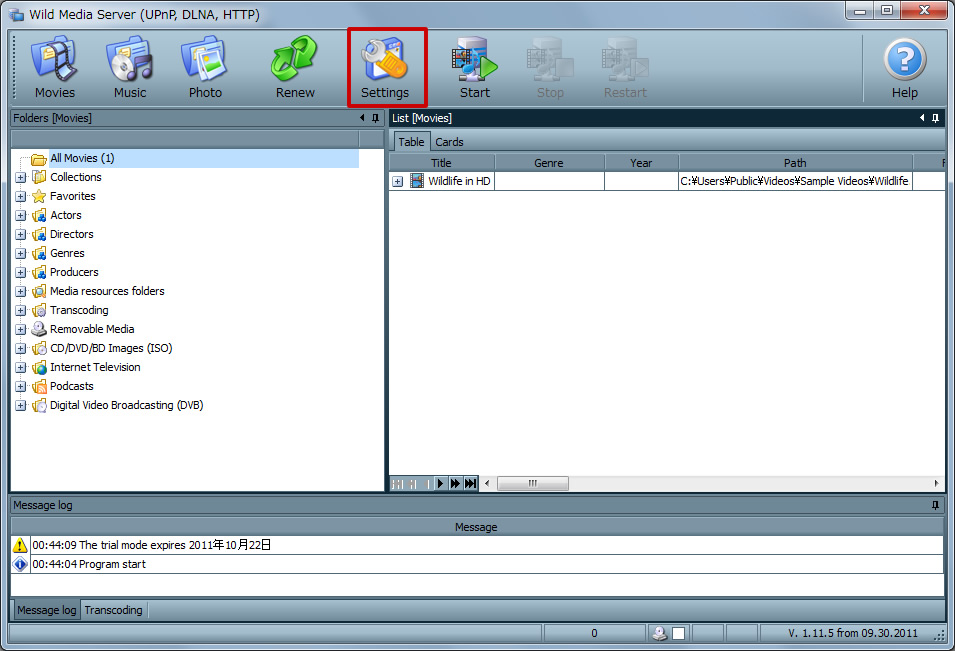Screen dimensions: 955x651
Task: Switch to the bottom Transcoding tab
Action: [x=113, y=610]
